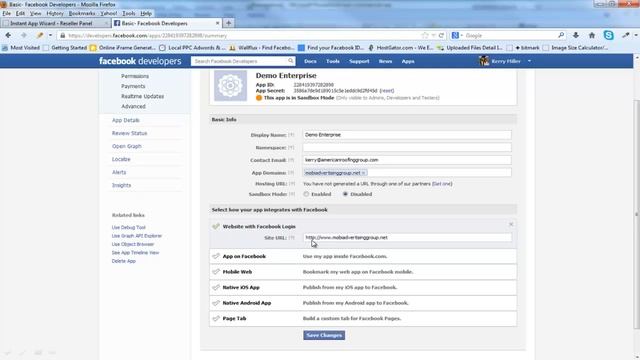This screenshot has width=640, height=360.
Task: Reload the page with the refresh icon
Action: pos(441,36)
